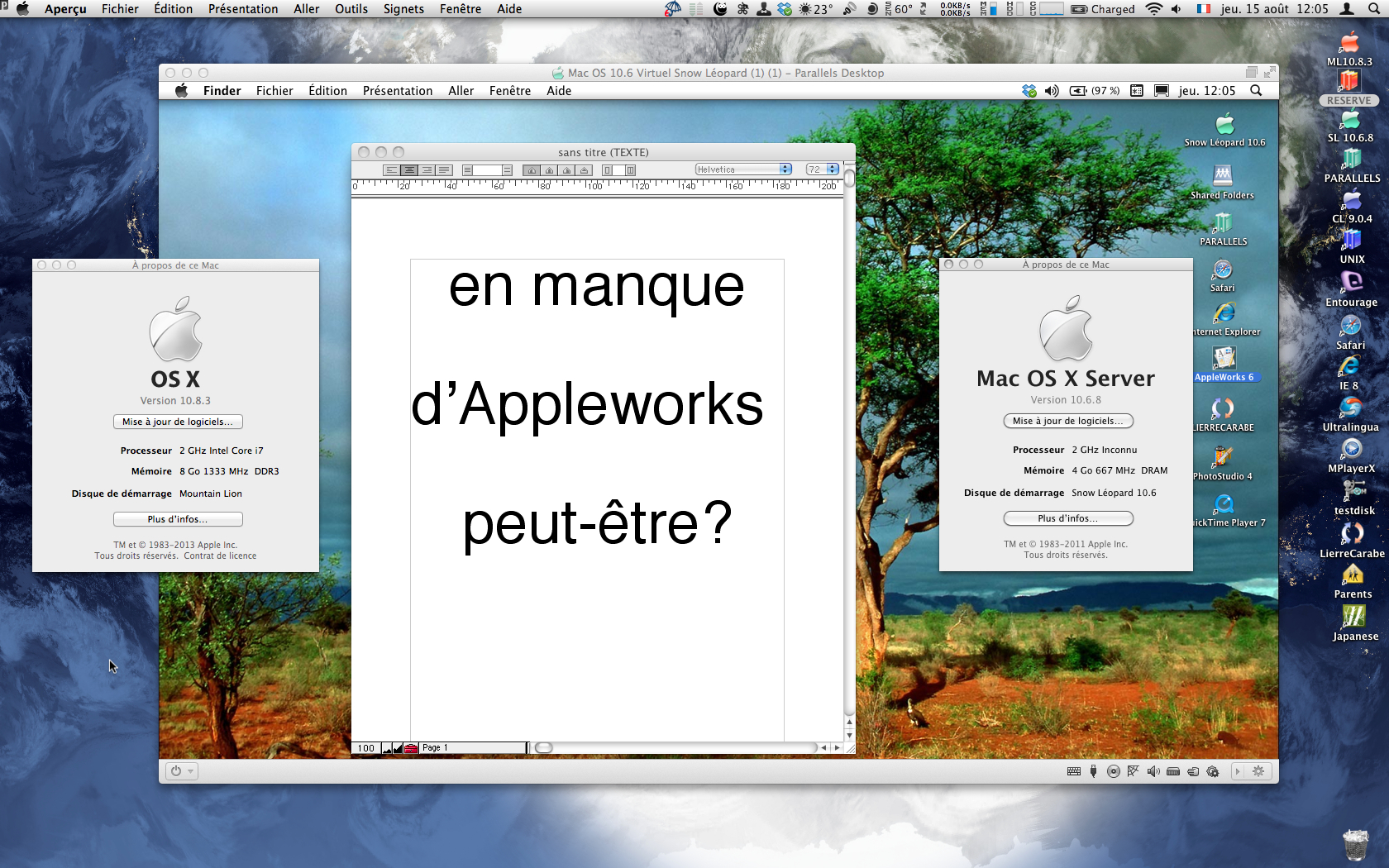Click the hard disk icon in the Parallels status bar

pos(1173,771)
